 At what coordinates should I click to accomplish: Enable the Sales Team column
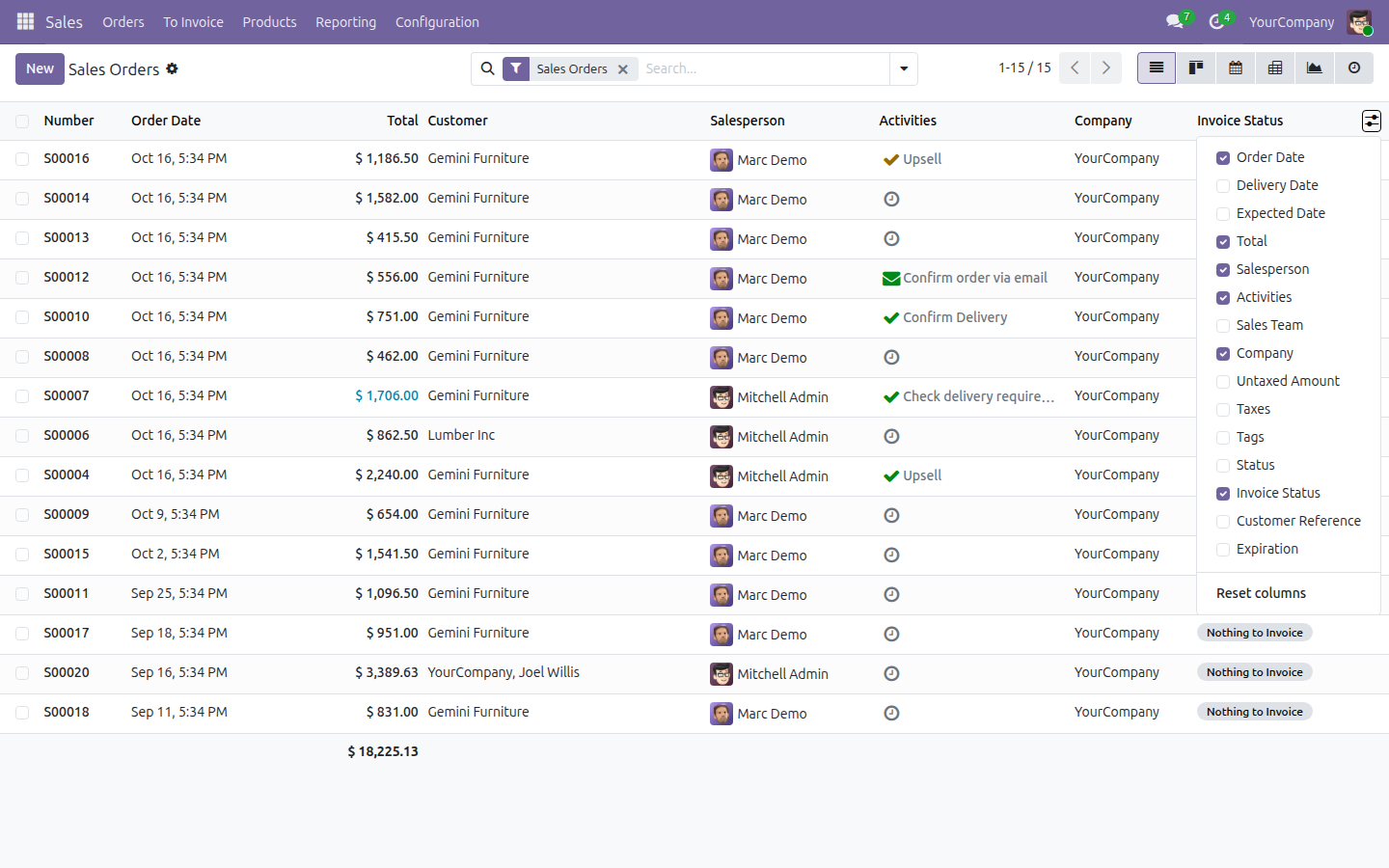(1223, 326)
